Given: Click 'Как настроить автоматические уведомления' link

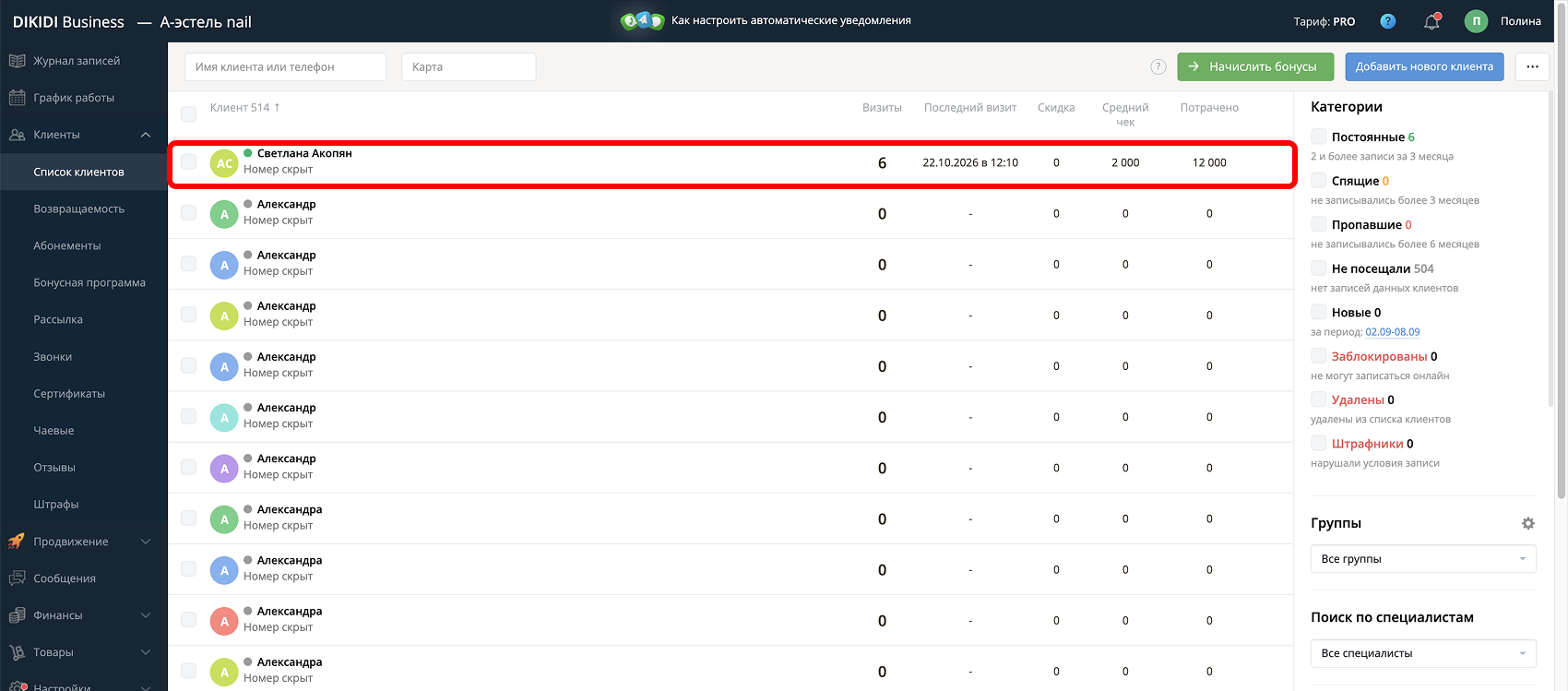Looking at the screenshot, I should click(791, 20).
